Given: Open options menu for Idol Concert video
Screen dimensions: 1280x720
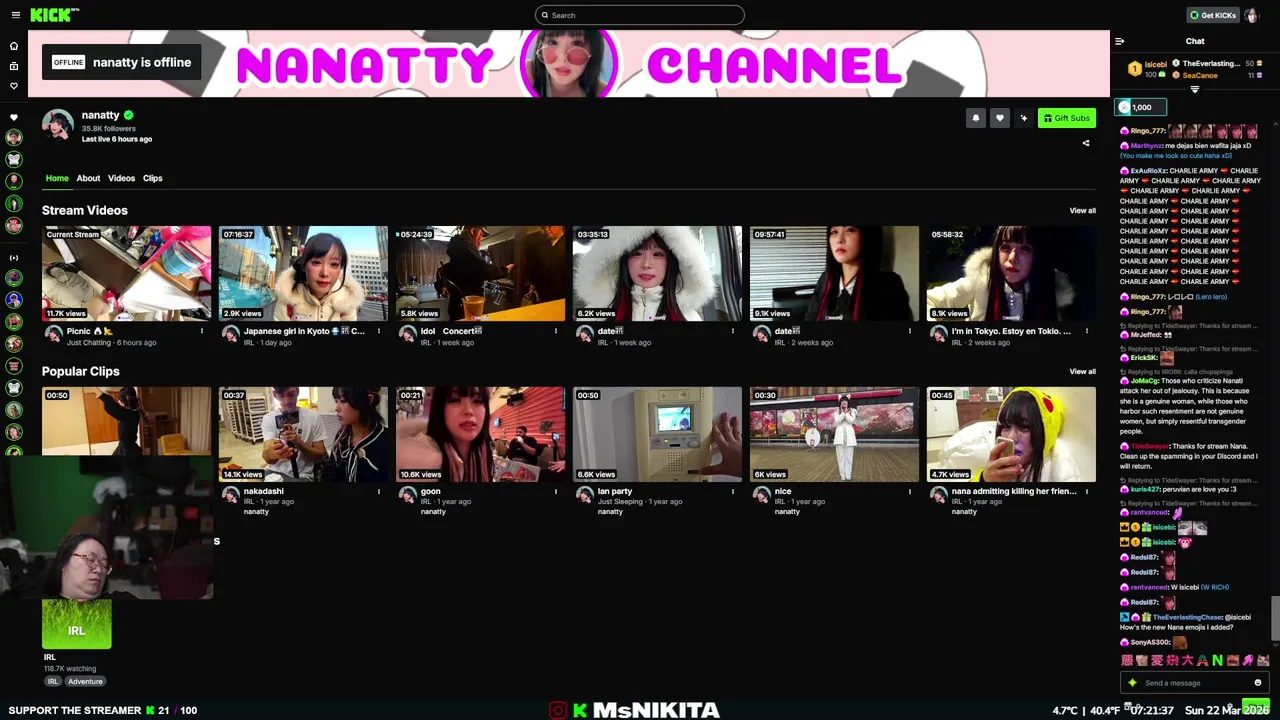Looking at the screenshot, I should (556, 331).
